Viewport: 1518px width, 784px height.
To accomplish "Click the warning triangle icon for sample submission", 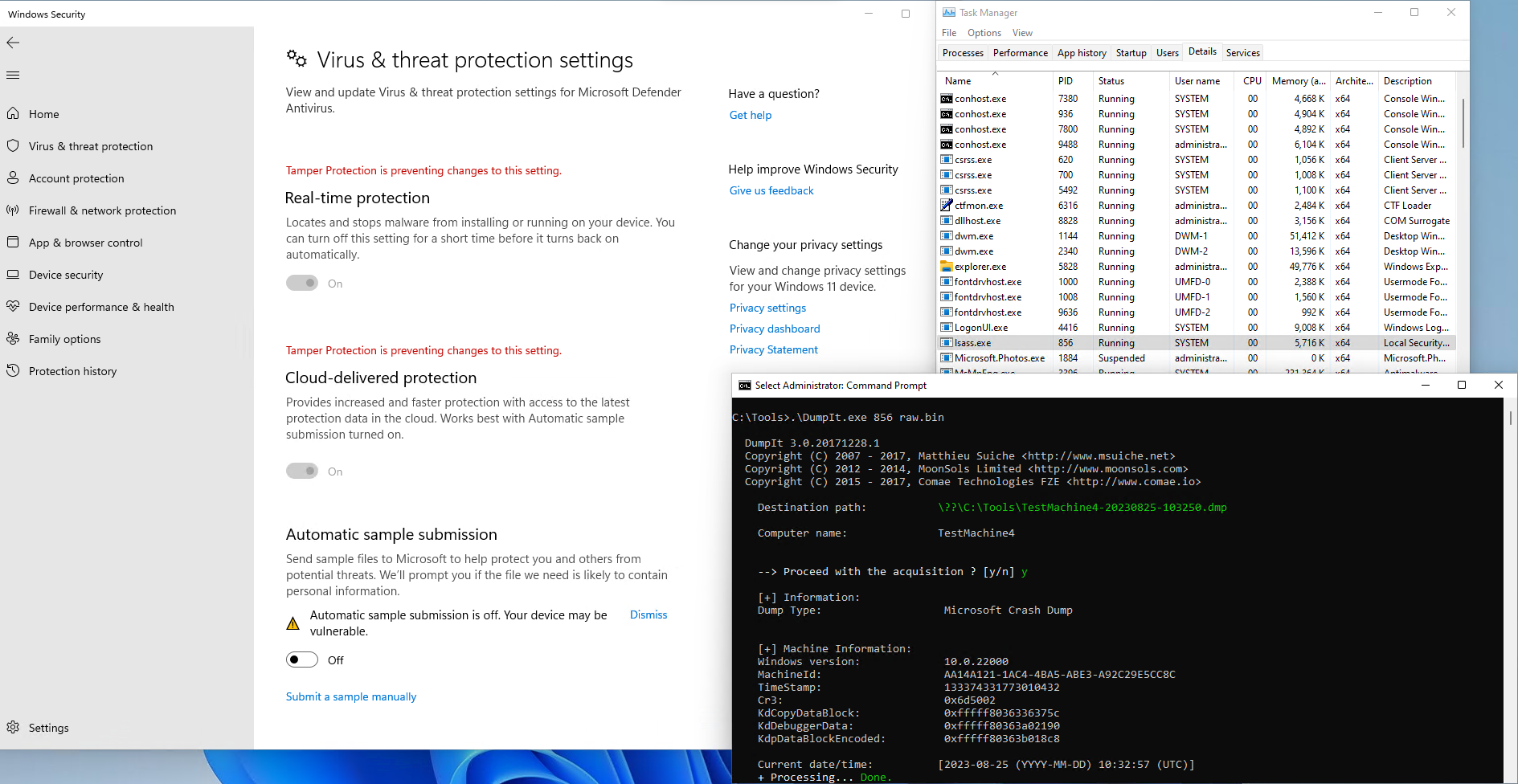I will click(x=293, y=623).
